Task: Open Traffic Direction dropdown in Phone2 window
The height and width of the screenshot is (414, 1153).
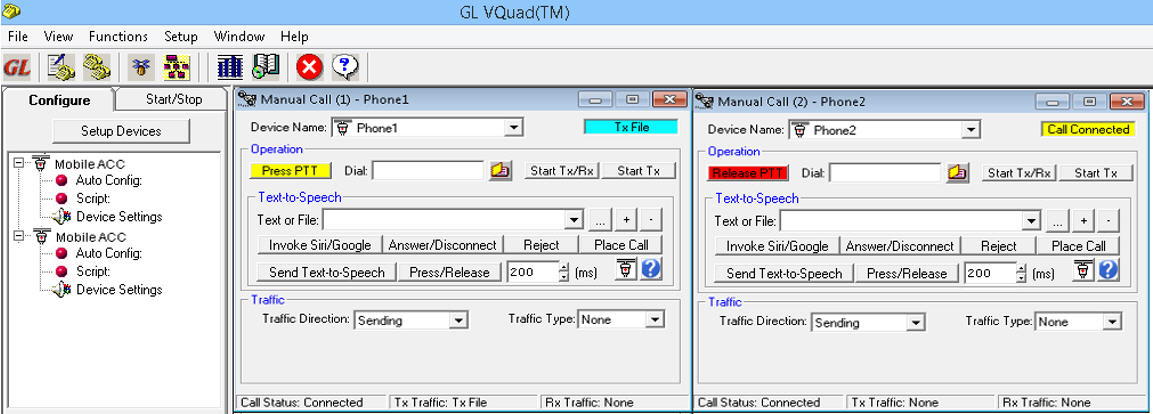Action: 915,323
